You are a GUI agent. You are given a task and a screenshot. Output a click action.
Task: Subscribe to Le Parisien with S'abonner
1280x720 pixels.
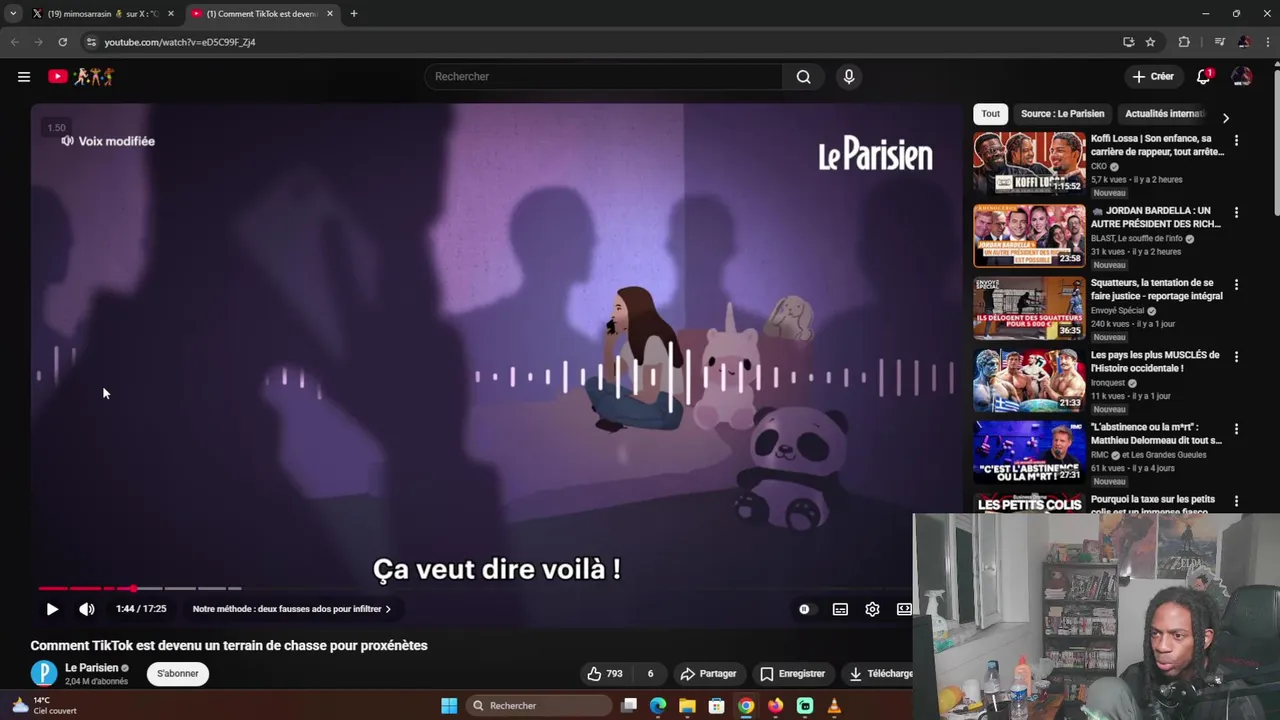coord(178,674)
